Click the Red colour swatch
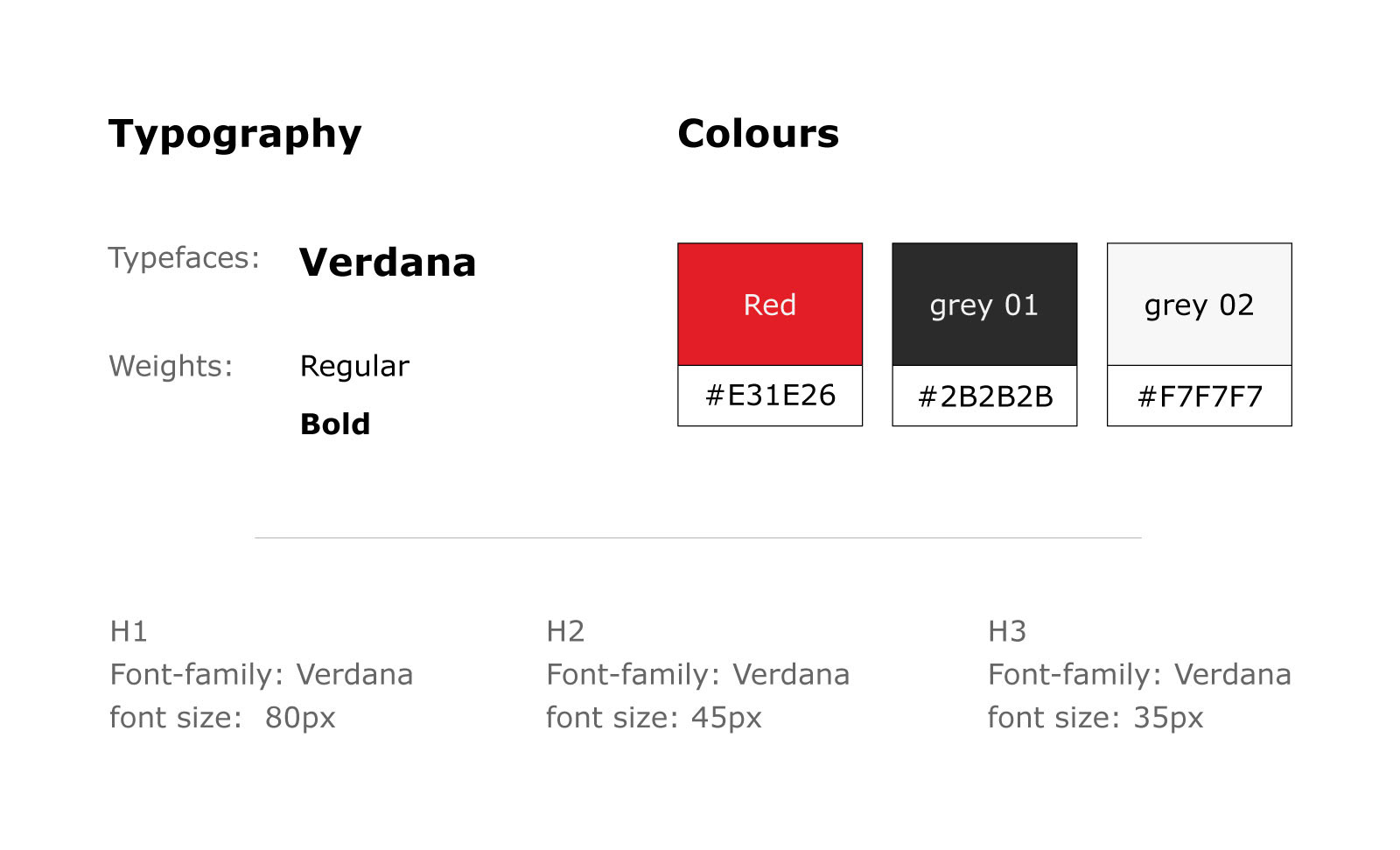 [770, 304]
